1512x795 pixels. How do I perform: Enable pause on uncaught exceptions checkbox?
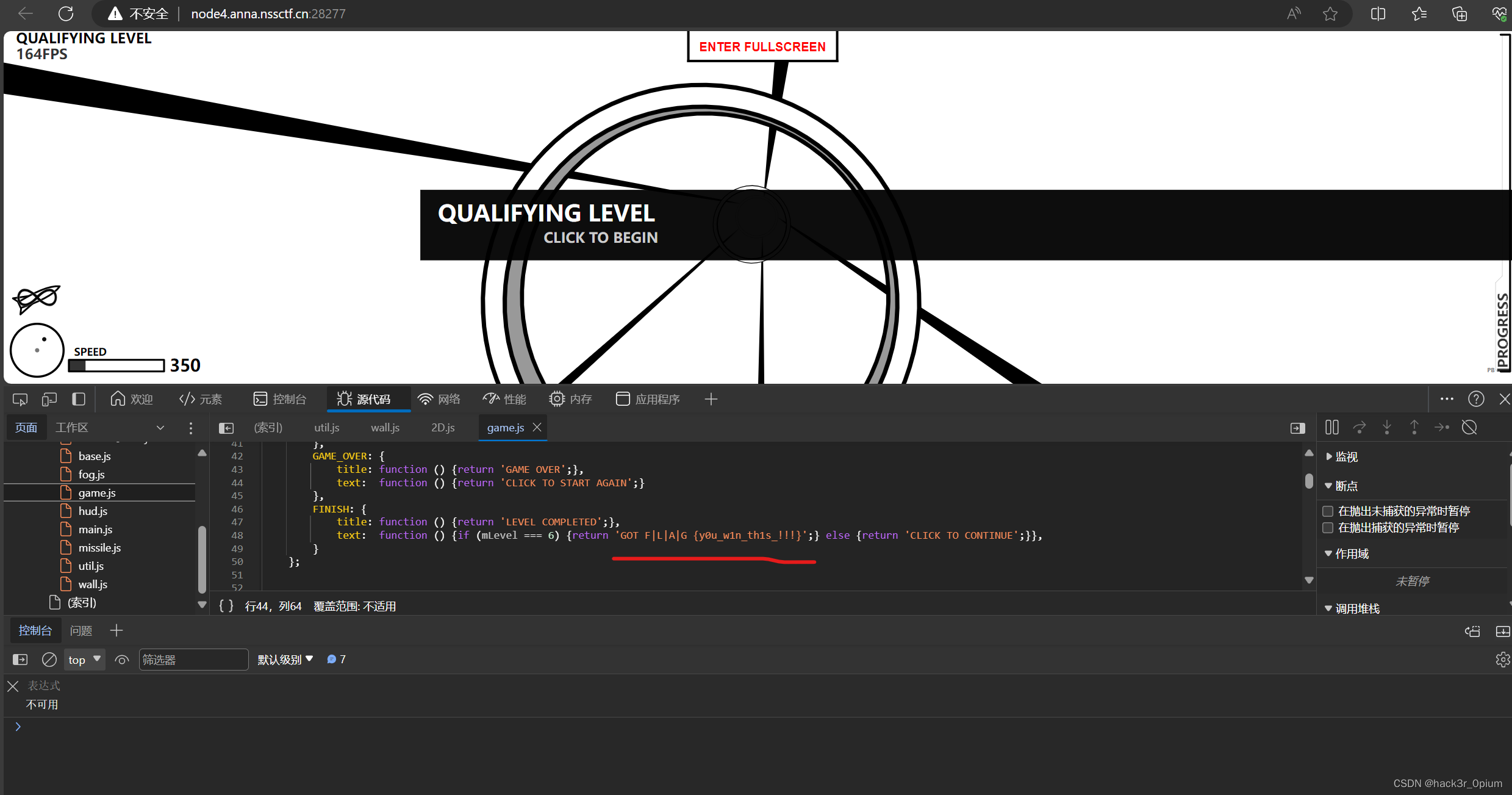[x=1328, y=511]
